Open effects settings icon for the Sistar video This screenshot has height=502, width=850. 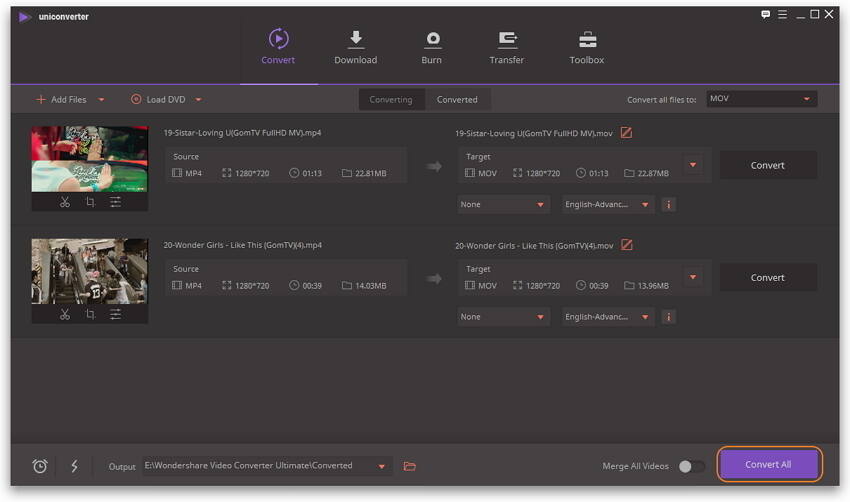116,202
